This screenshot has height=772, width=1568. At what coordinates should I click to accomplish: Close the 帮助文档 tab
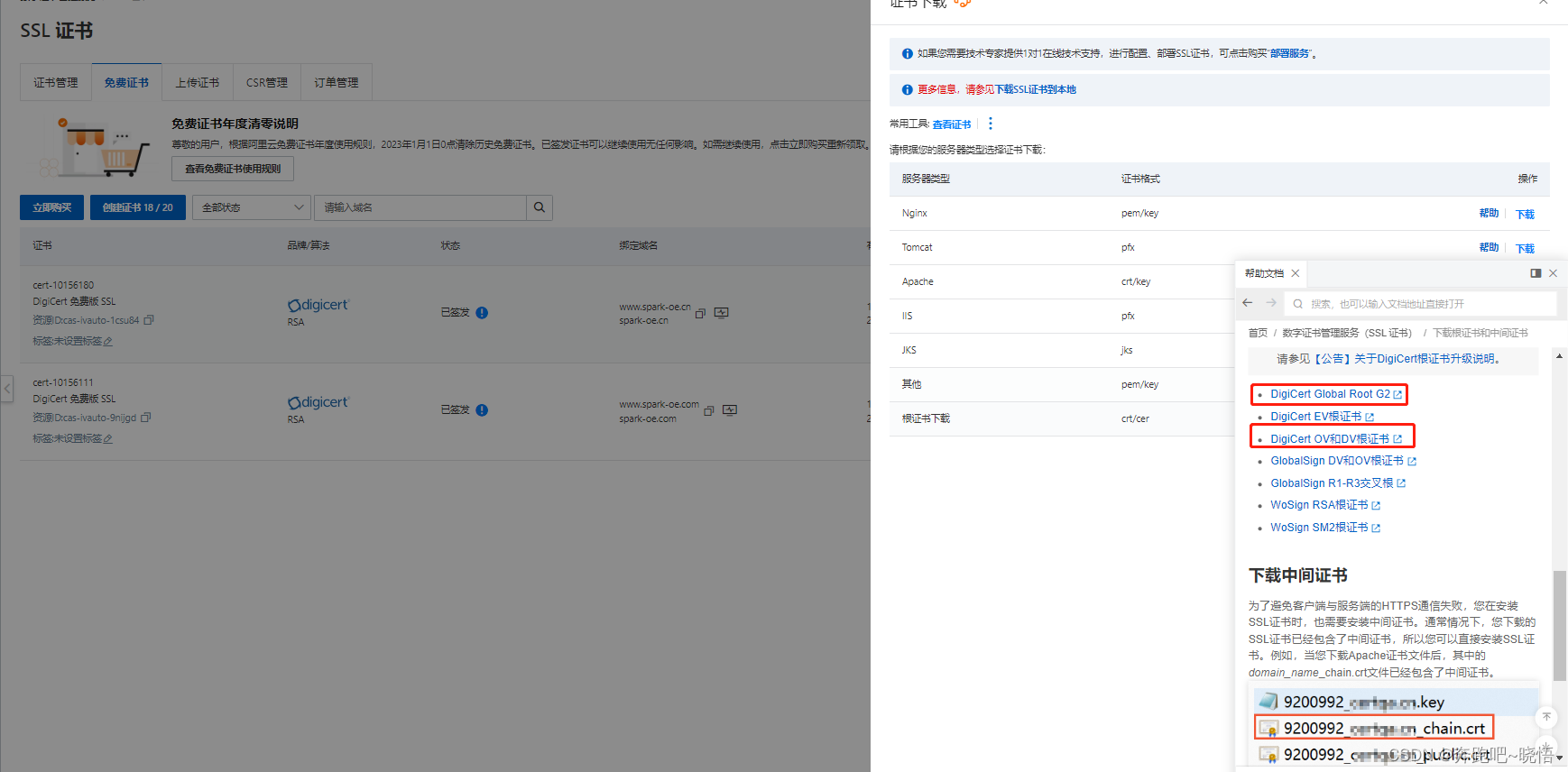point(1296,273)
